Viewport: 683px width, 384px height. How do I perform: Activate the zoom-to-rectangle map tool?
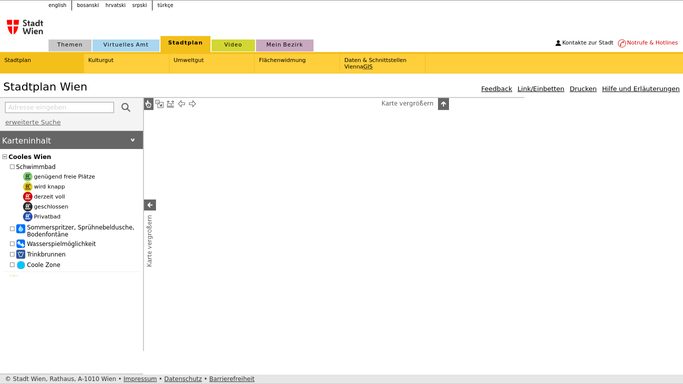[159, 104]
